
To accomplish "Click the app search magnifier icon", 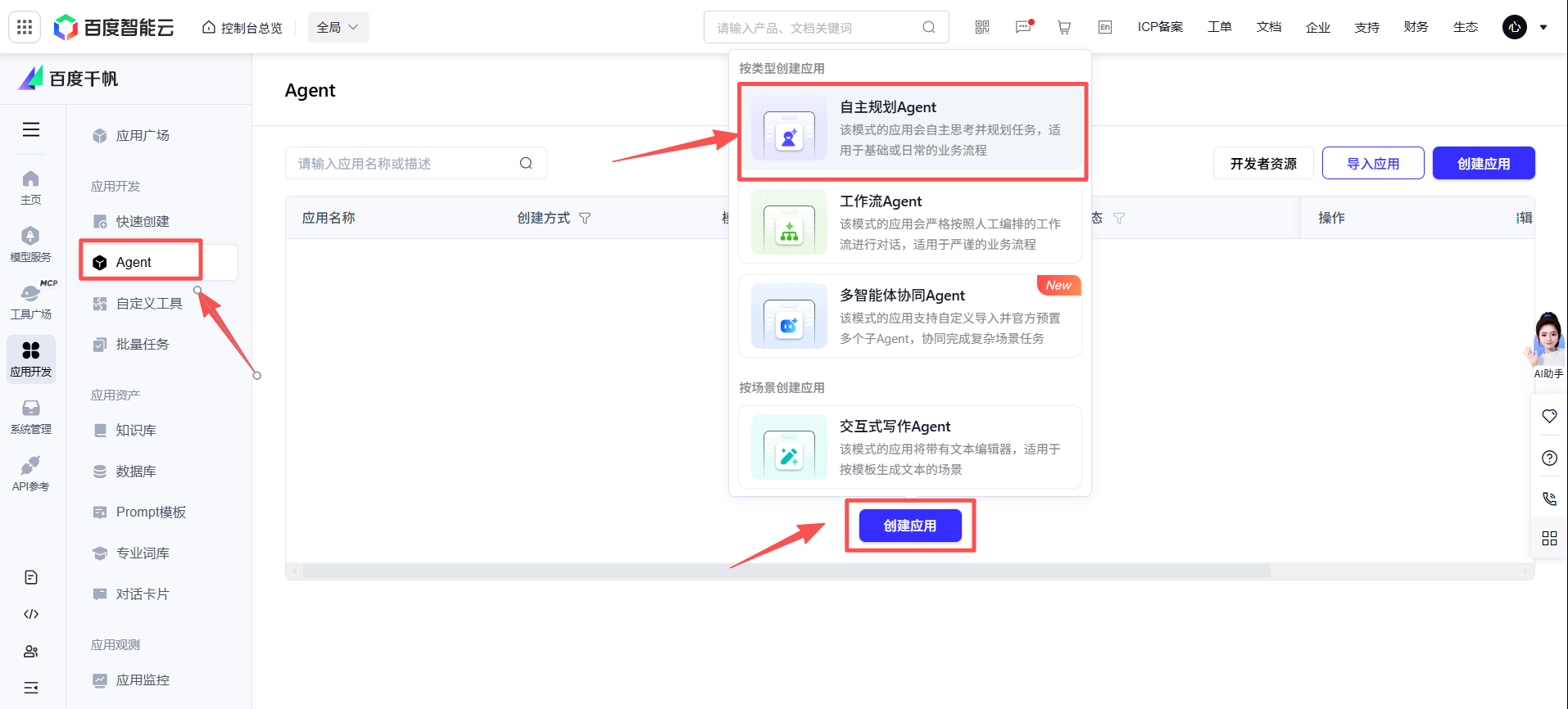I will (x=526, y=163).
